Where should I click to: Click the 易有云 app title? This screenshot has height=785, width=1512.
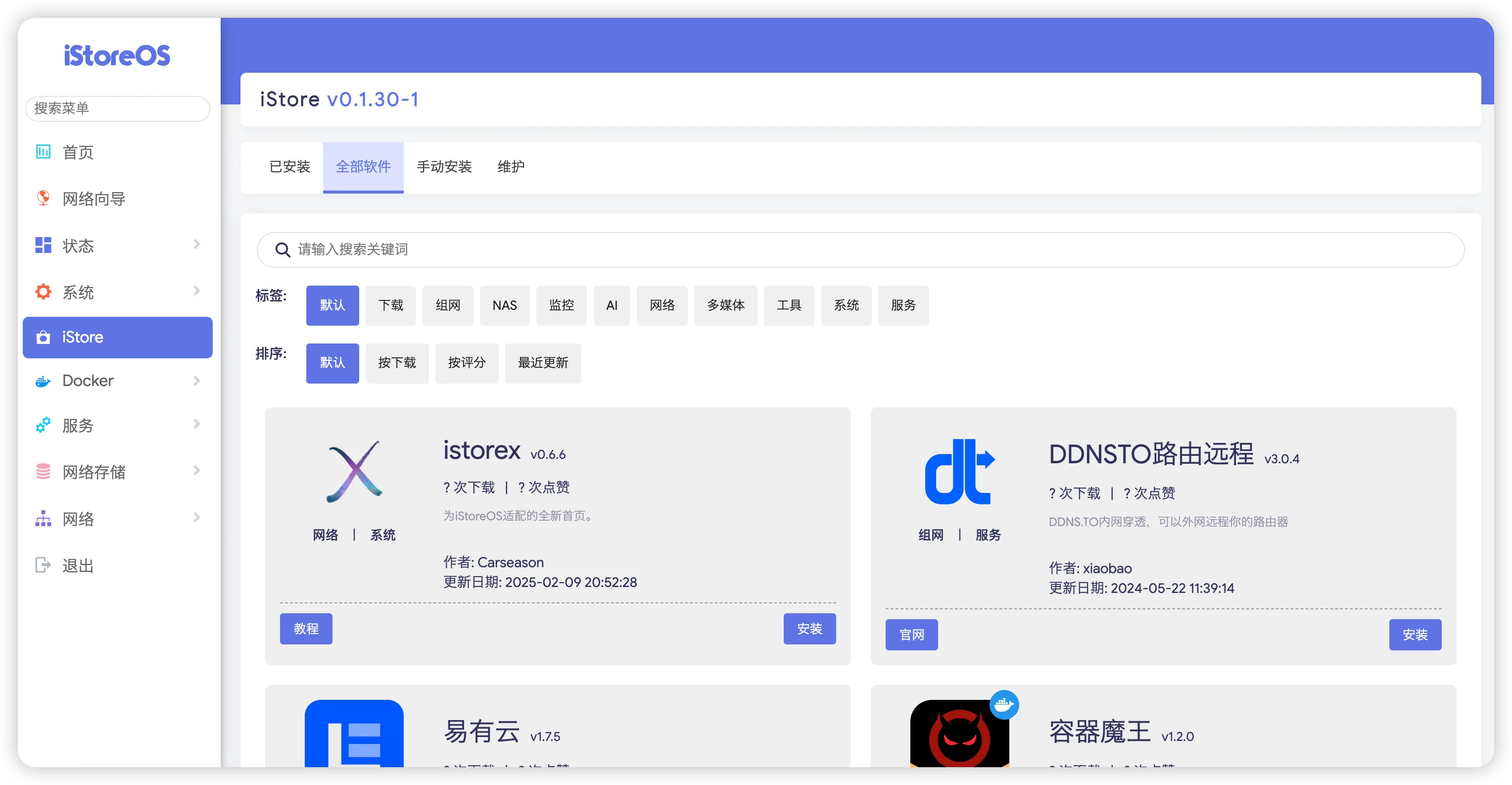tap(482, 732)
